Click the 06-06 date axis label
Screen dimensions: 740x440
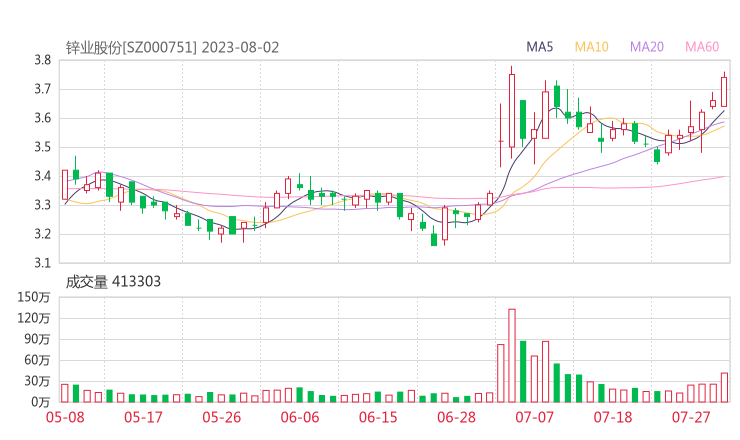tap(300, 417)
